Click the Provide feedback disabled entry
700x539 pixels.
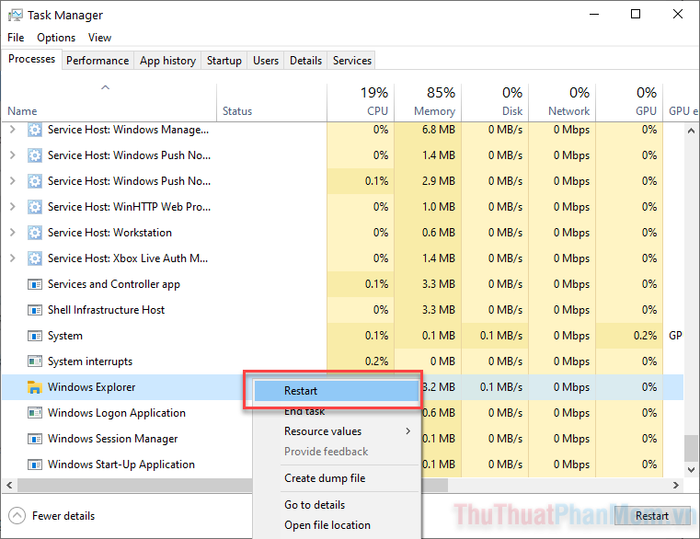[x=326, y=451]
